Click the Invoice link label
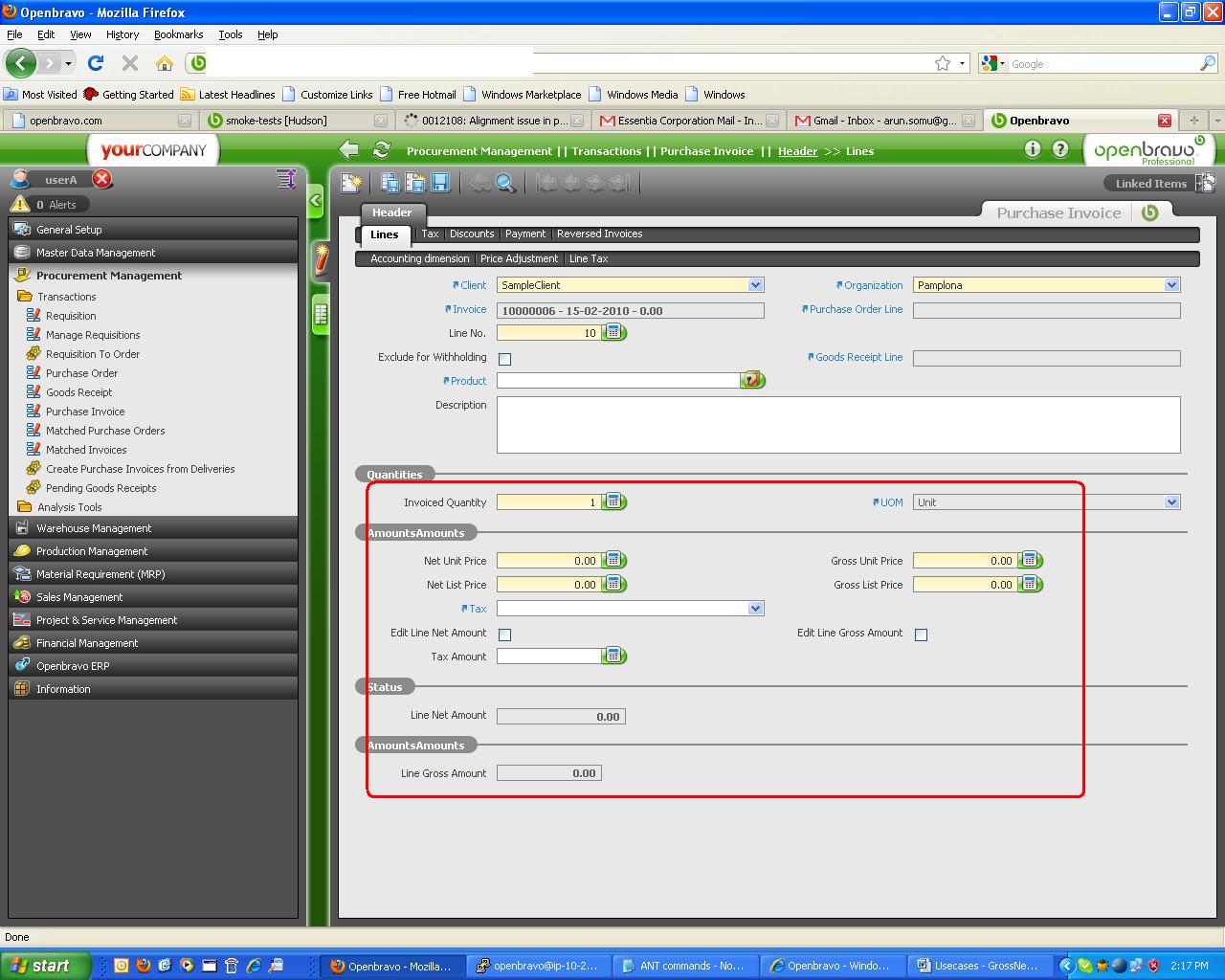 click(x=469, y=309)
